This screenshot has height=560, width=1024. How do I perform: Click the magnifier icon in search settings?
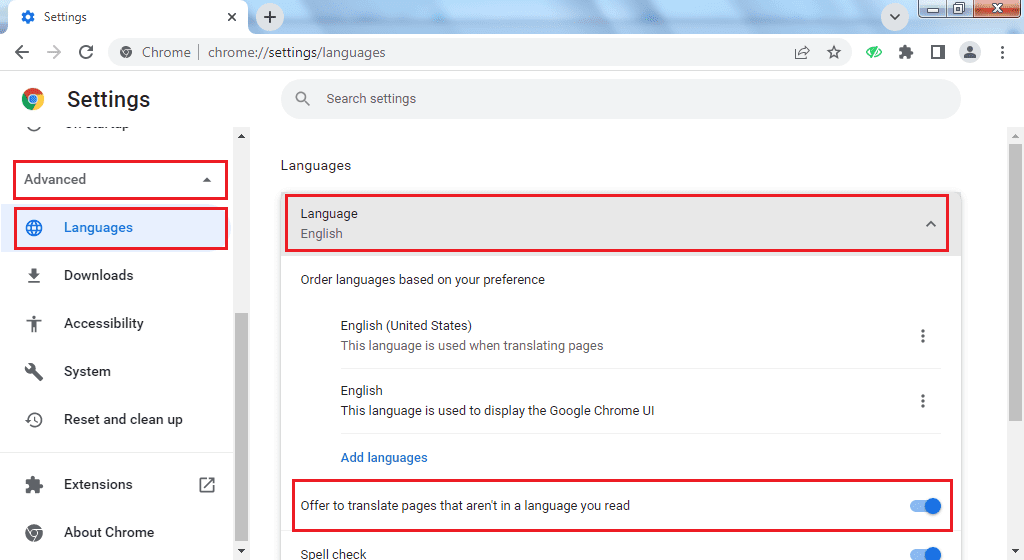[x=302, y=99]
